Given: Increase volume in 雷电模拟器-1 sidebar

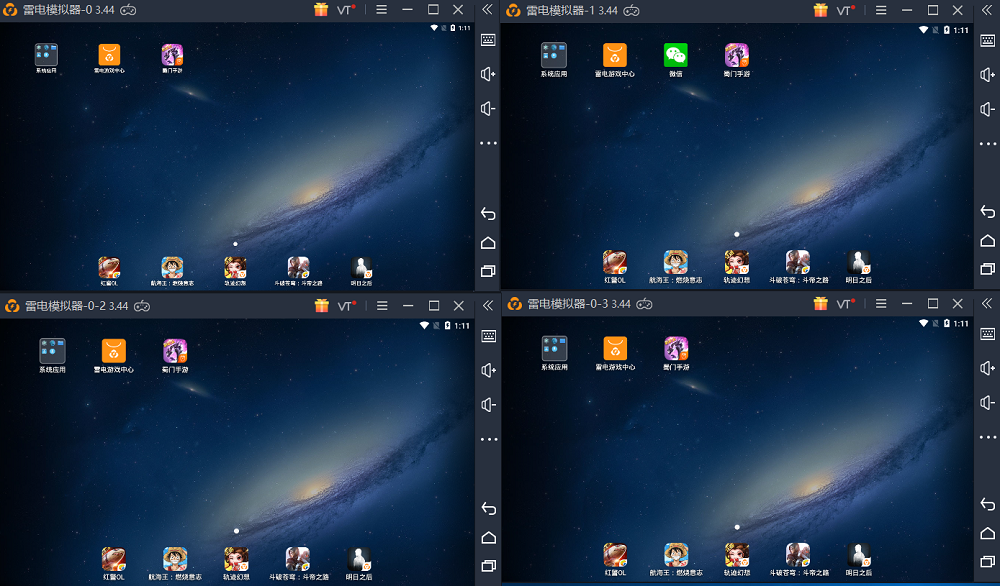Looking at the screenshot, I should coord(987,75).
